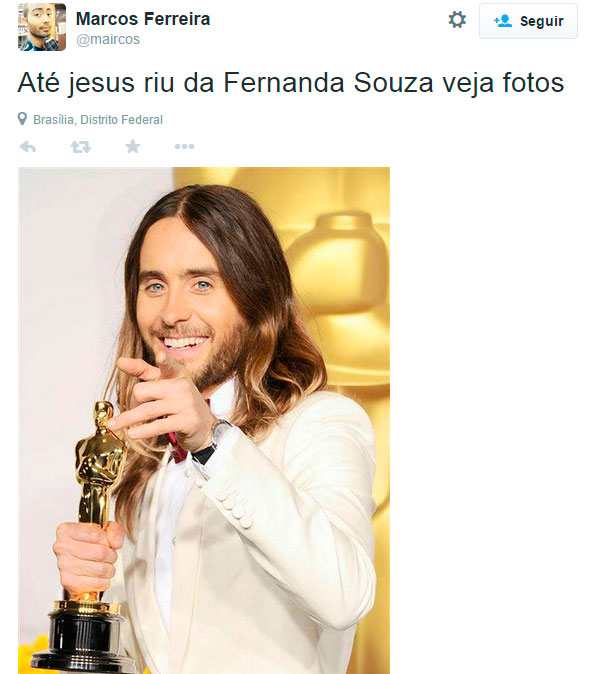Reply to the tweet using the arrow icon
Image resolution: width=604 pixels, height=674 pixels.
click(x=28, y=147)
